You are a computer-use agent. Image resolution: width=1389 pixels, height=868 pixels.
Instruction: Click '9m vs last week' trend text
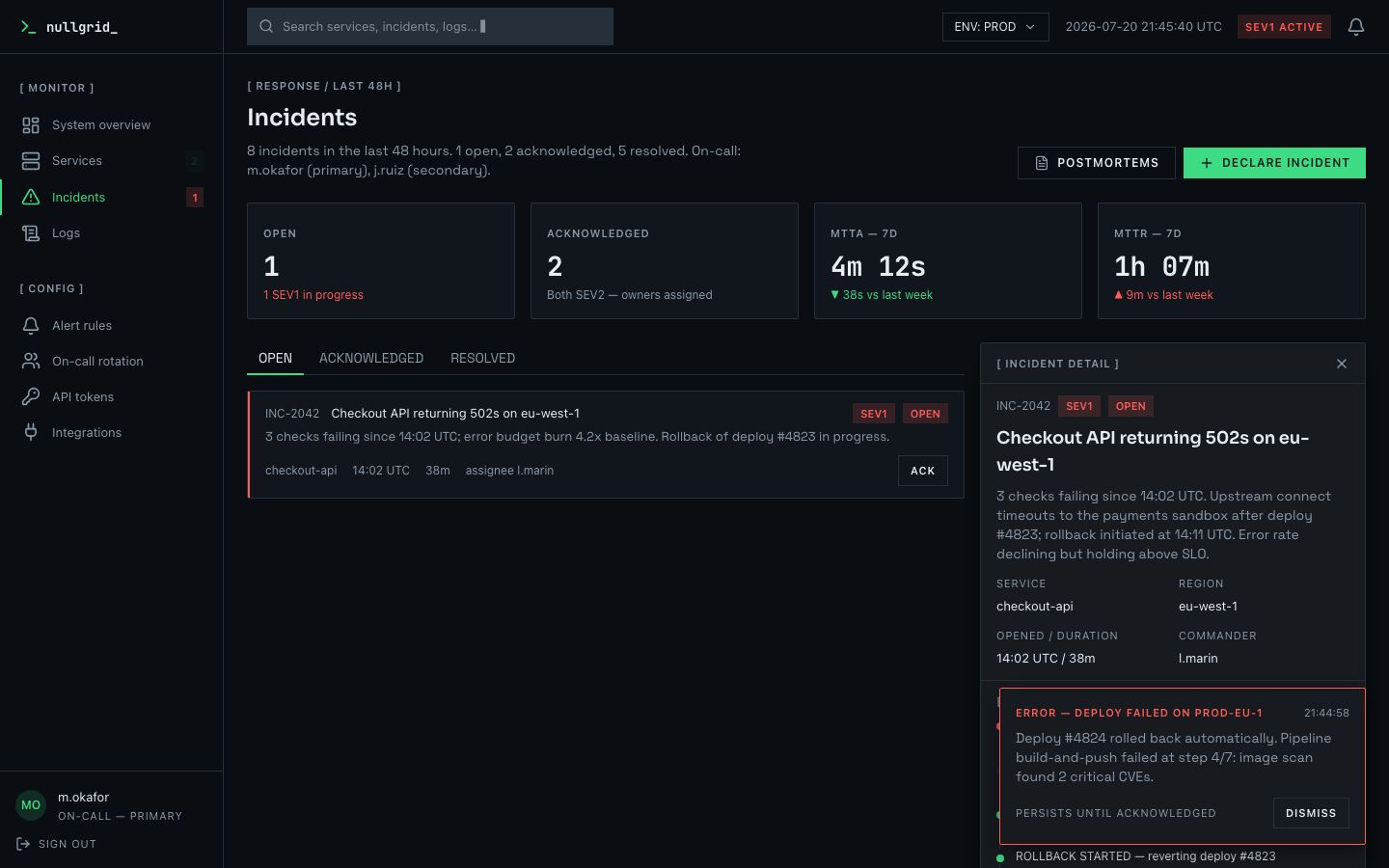pyautogui.click(x=1169, y=295)
